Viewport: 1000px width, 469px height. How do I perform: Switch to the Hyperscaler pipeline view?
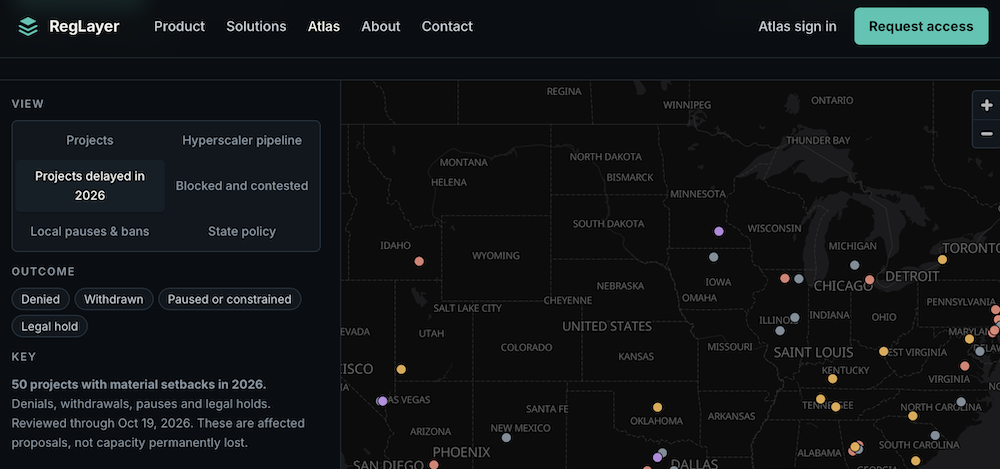(x=242, y=140)
